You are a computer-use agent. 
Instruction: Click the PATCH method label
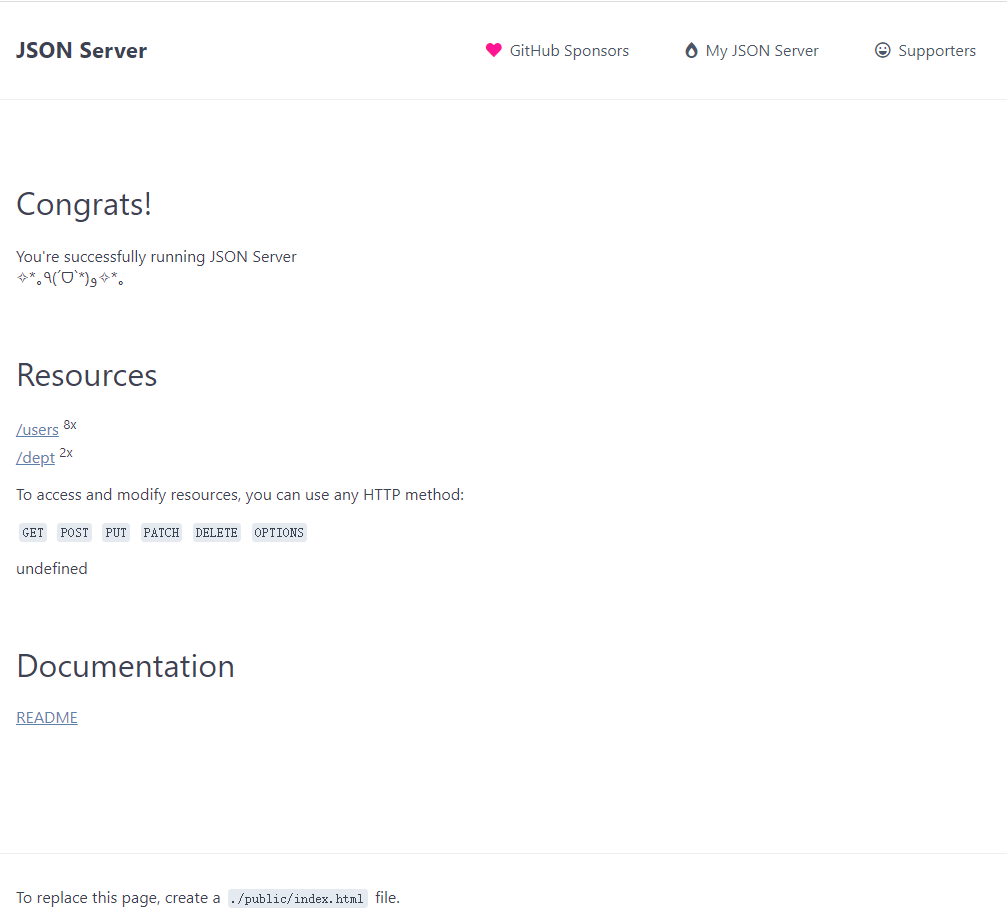tap(161, 532)
